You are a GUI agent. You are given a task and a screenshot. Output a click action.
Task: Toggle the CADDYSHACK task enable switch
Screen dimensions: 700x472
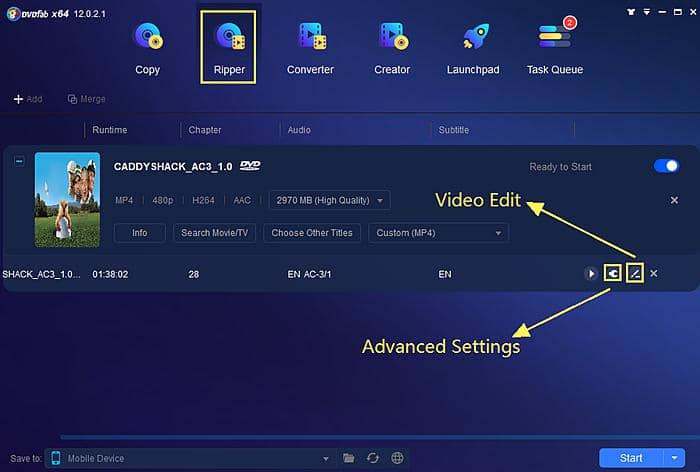pos(666,166)
